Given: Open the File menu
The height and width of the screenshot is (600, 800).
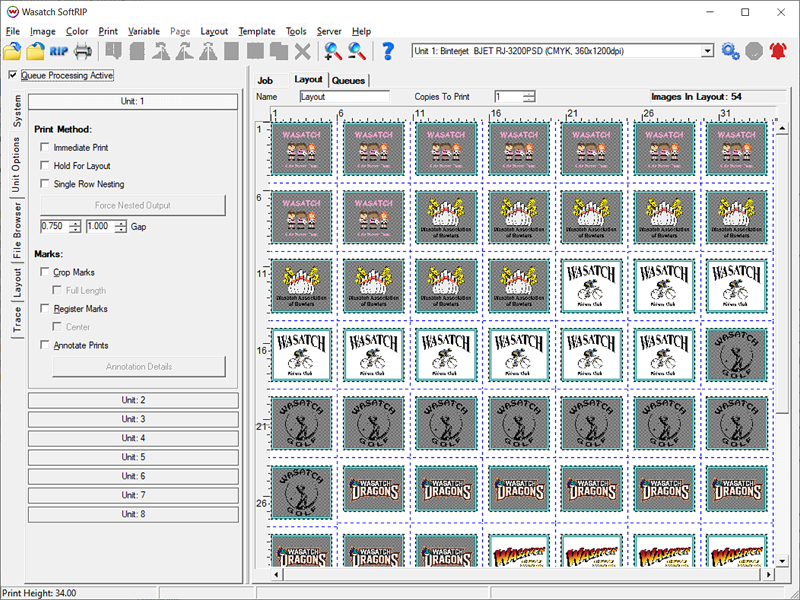Looking at the screenshot, I should point(12,31).
